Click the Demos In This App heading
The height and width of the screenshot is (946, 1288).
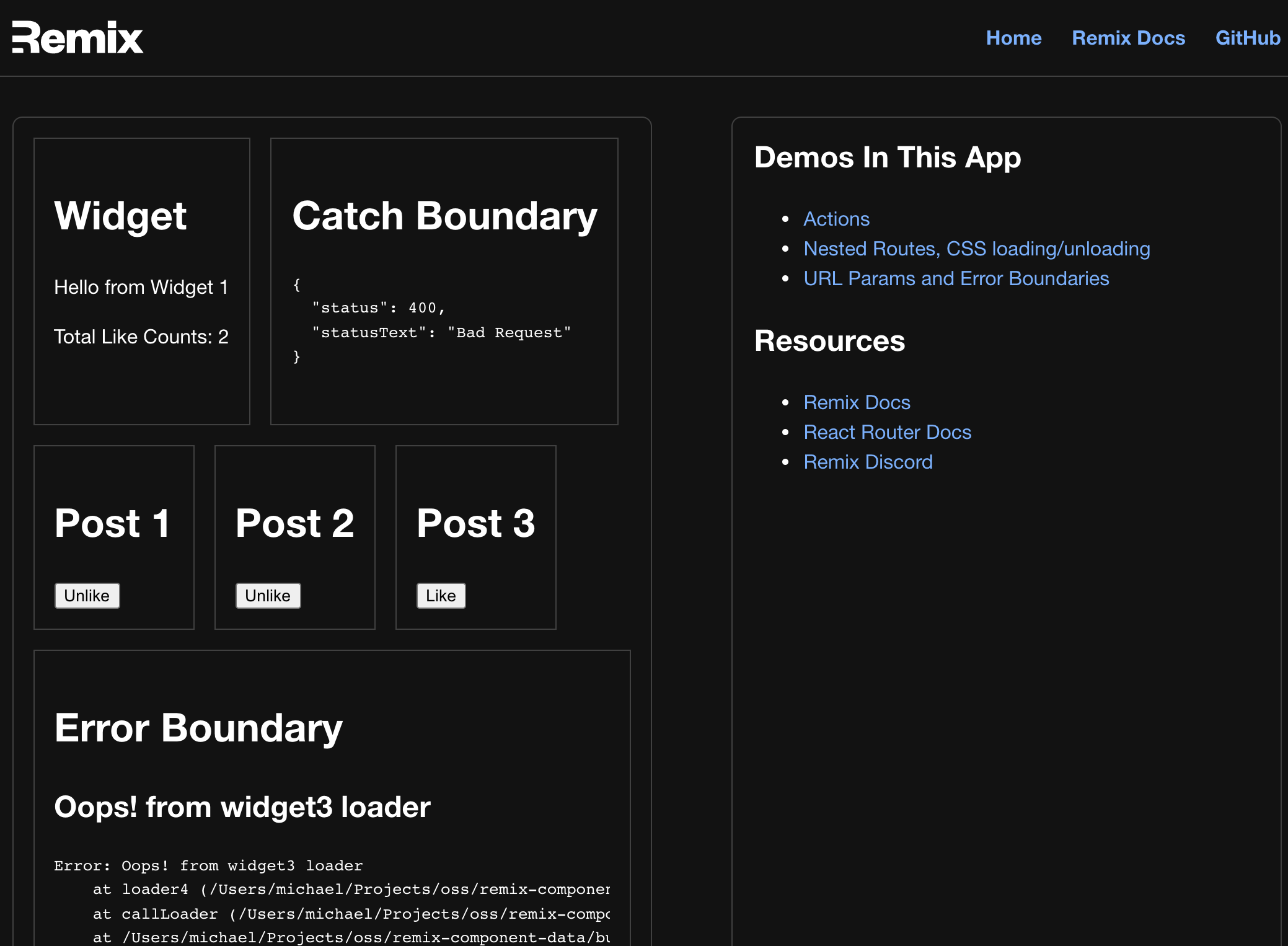[887, 157]
